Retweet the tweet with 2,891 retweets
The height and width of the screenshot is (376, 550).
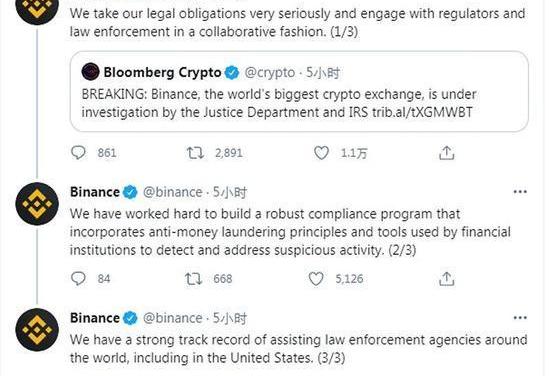pyautogui.click(x=195, y=153)
